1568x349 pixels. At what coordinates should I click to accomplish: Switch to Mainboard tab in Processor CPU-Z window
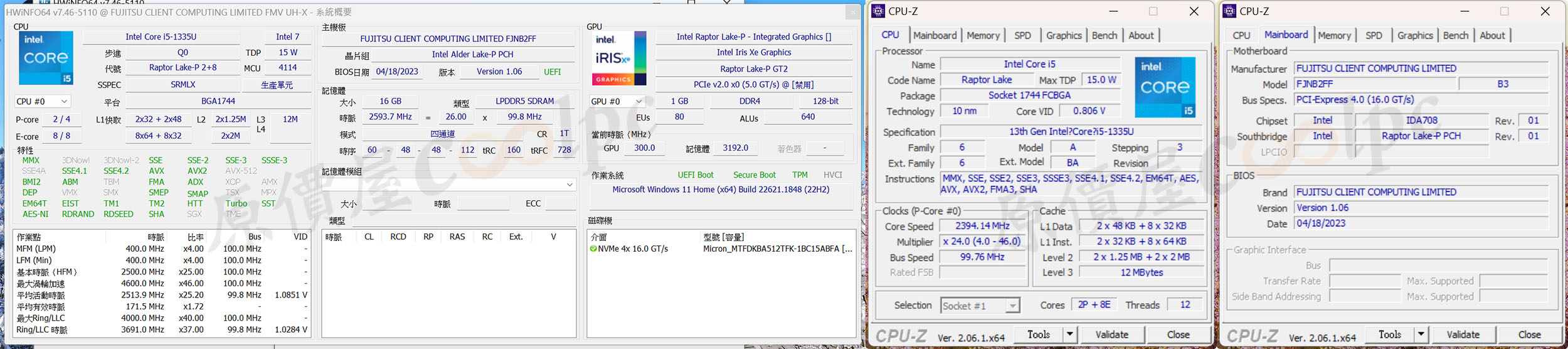pos(935,36)
